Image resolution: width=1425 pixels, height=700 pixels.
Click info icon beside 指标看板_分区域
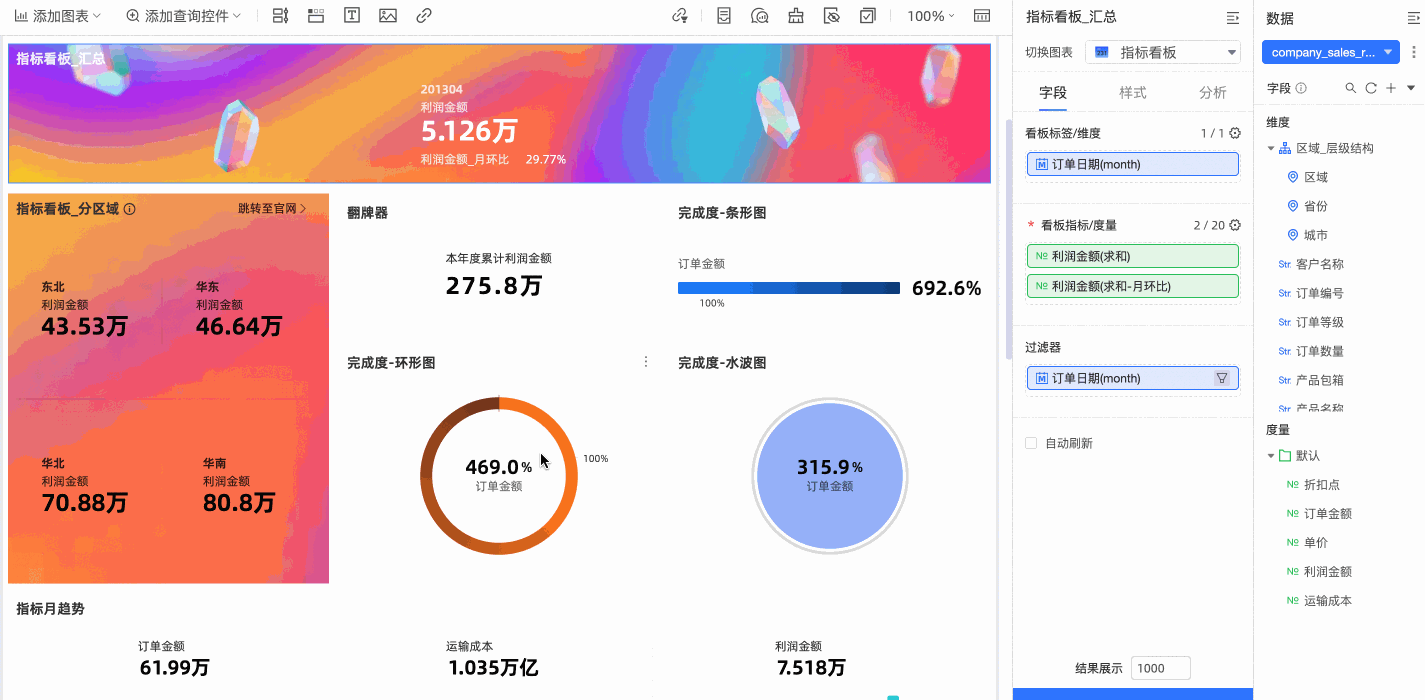pos(130,209)
